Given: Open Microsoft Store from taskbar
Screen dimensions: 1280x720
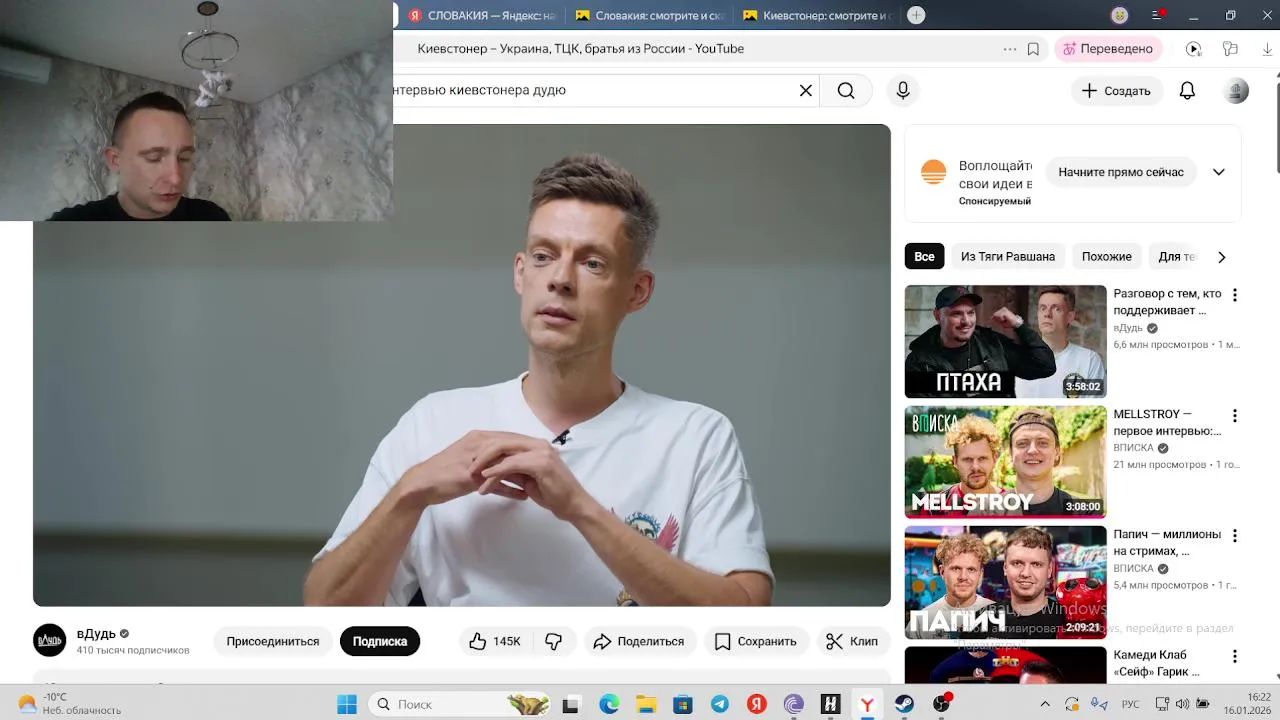Looking at the screenshot, I should click(x=683, y=704).
